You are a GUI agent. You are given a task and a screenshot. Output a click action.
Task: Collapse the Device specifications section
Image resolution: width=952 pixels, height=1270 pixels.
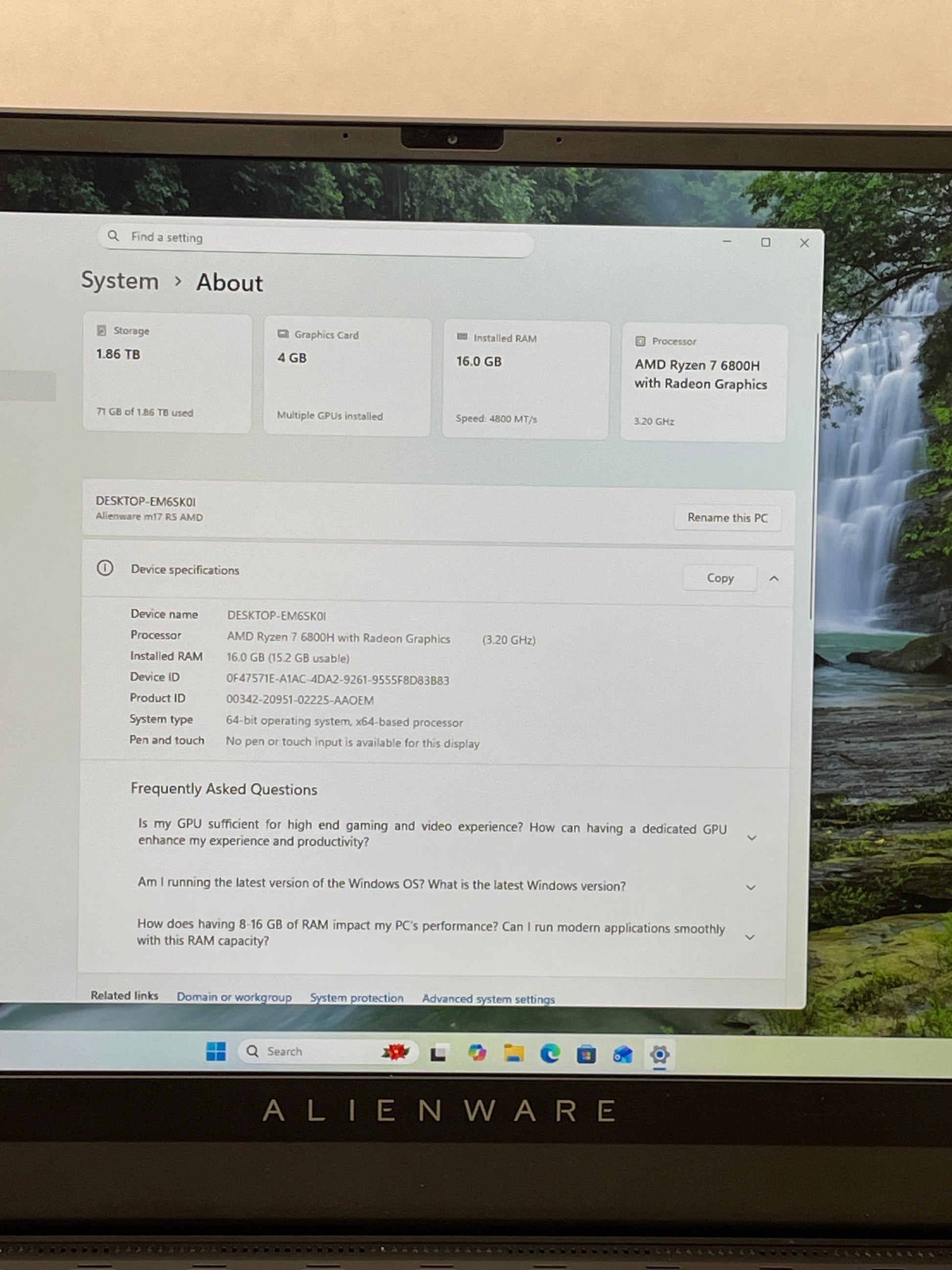773,579
